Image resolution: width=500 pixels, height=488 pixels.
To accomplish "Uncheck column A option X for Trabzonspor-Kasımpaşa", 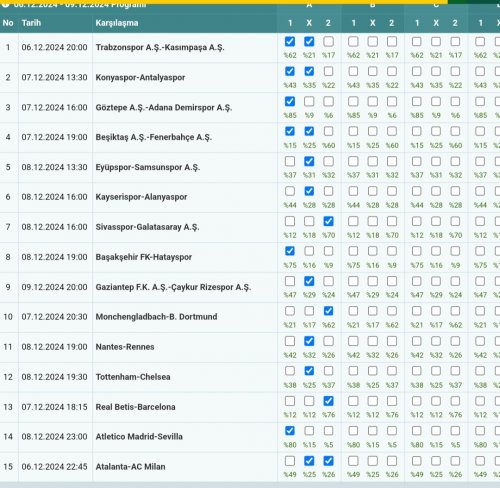I will (x=309, y=42).
